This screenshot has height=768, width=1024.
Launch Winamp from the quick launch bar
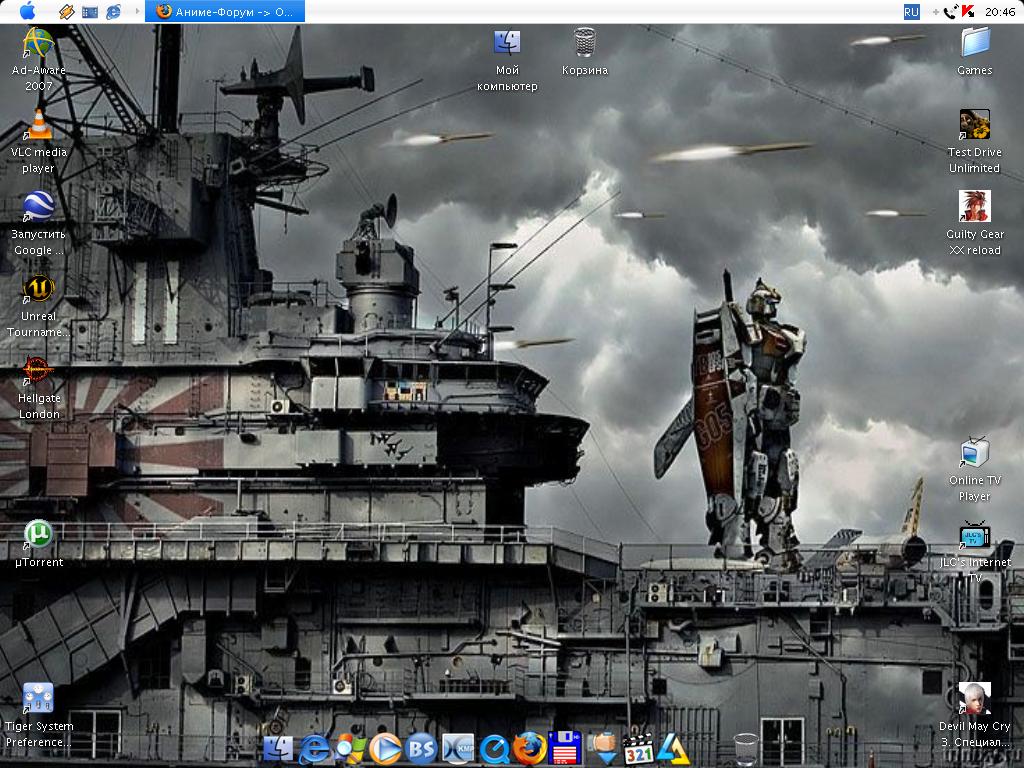click(x=67, y=12)
